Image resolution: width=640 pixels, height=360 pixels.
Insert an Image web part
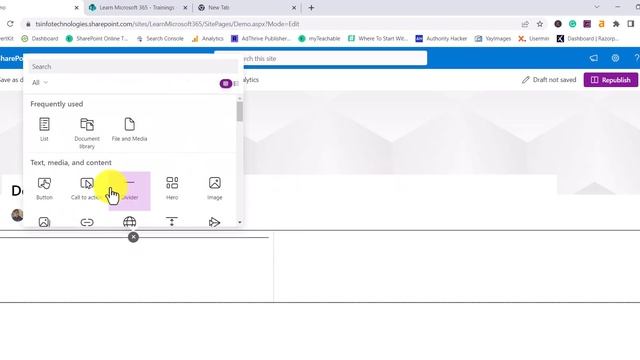pyautogui.click(x=214, y=188)
